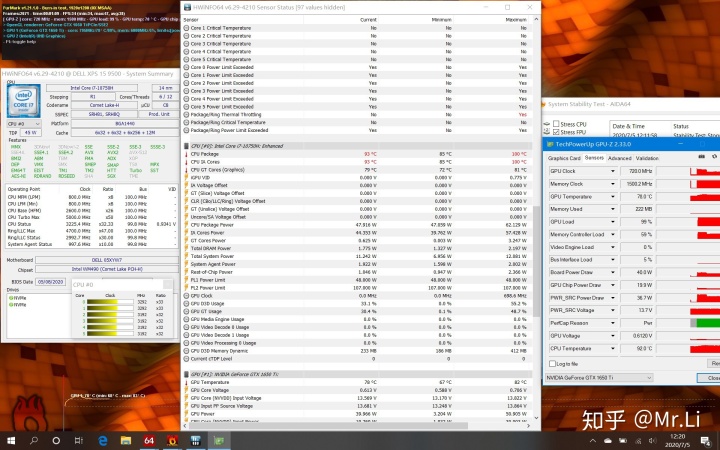The image size is (720, 450).
Task: Click GPU Clock circle icon in sensor list
Action: 186,296
